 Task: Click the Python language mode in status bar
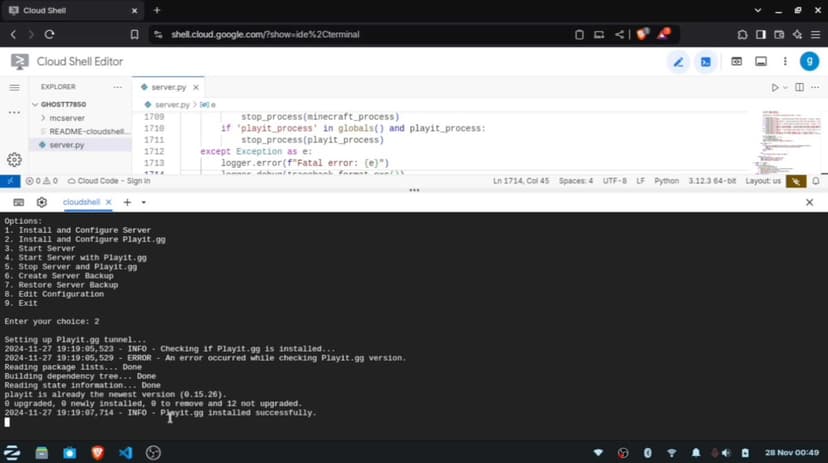coord(666,181)
